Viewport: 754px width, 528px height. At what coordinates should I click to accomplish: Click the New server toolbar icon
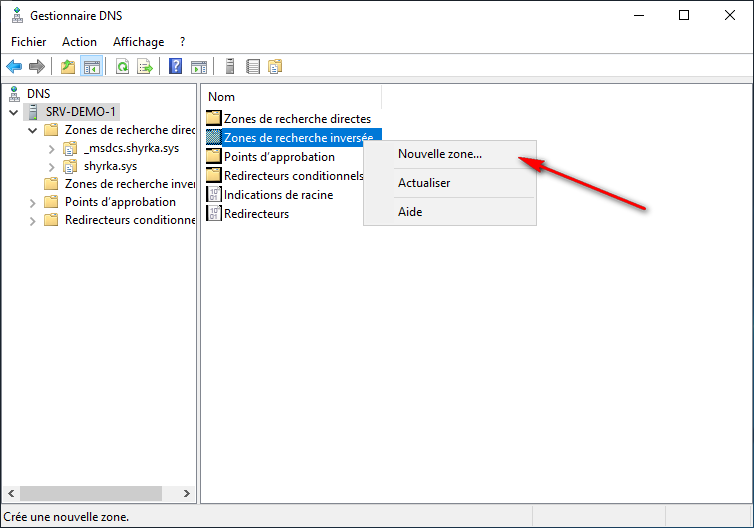click(230, 67)
